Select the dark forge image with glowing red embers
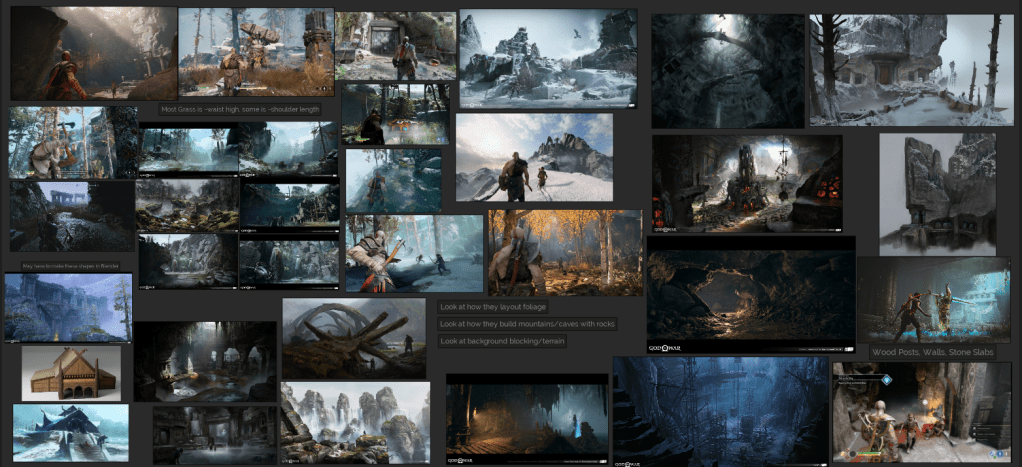 [x=747, y=184]
